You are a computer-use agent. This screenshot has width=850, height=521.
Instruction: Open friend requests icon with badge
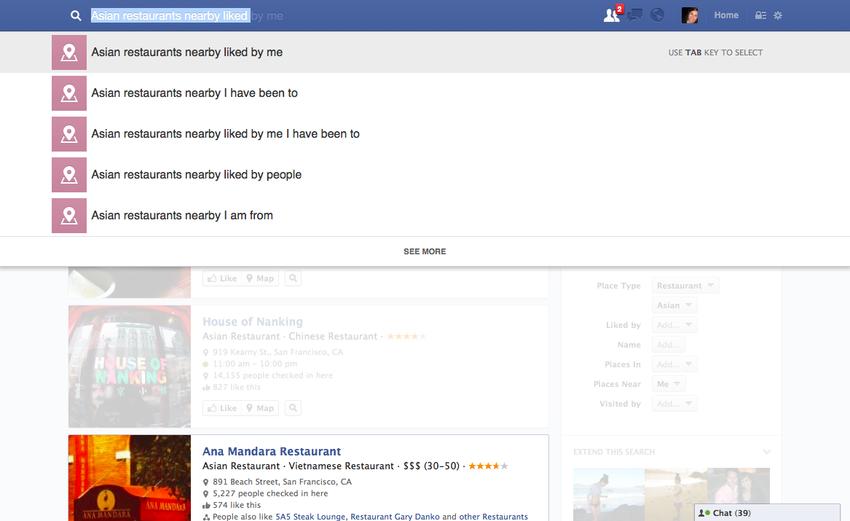pos(613,15)
